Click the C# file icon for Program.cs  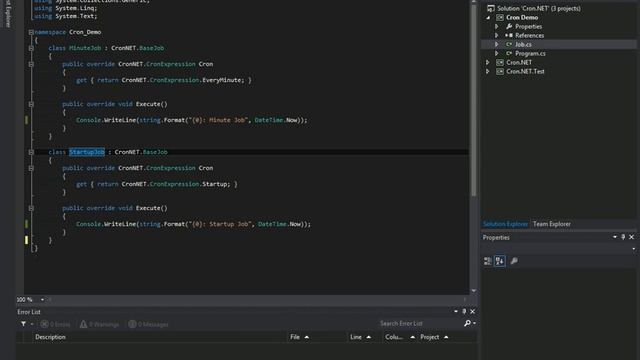(509, 53)
